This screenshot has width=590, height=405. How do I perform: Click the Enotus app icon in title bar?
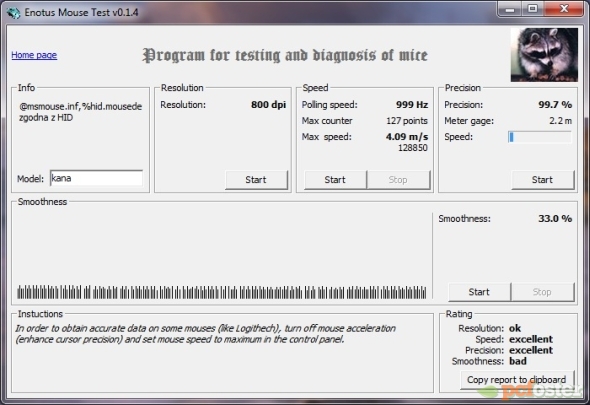(x=14, y=13)
